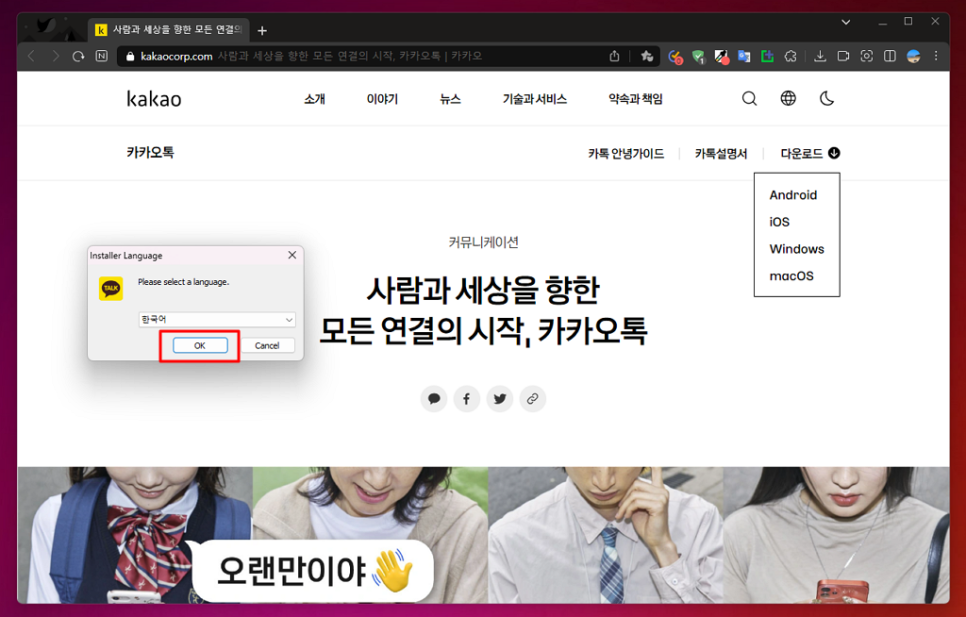The image size is (966, 617).
Task: Share via the KakaoTalk speech bubble icon
Action: point(434,399)
